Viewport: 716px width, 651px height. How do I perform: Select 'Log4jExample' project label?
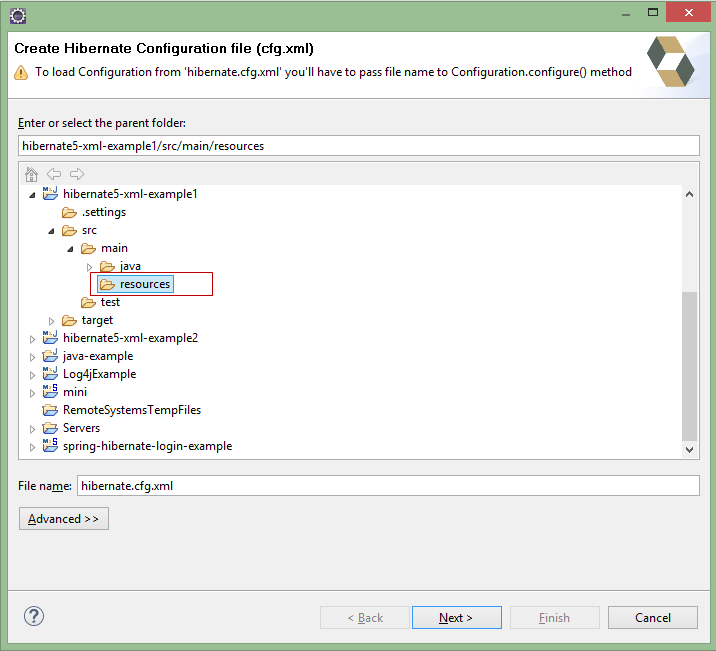click(100, 374)
